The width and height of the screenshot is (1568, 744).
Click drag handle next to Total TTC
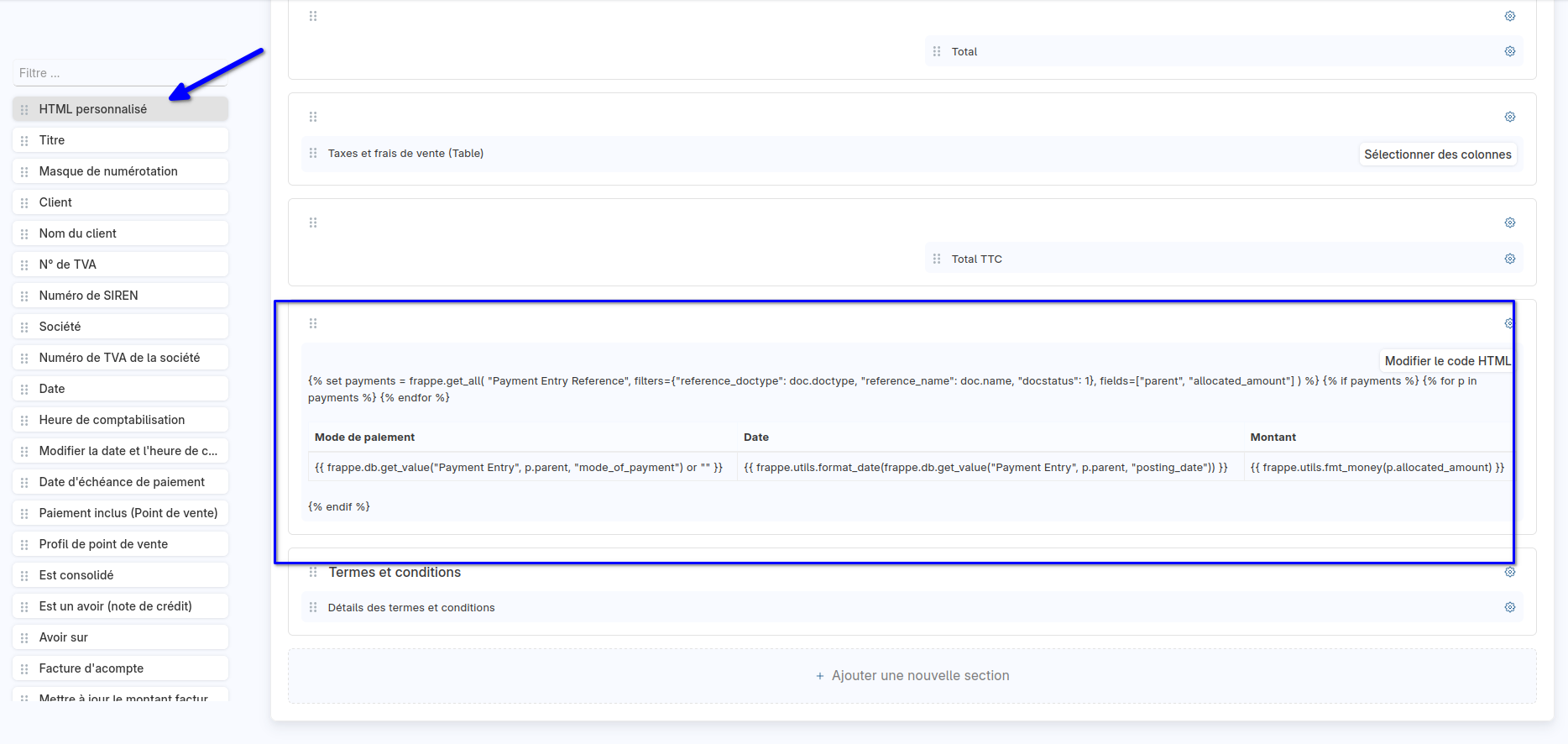(937, 259)
